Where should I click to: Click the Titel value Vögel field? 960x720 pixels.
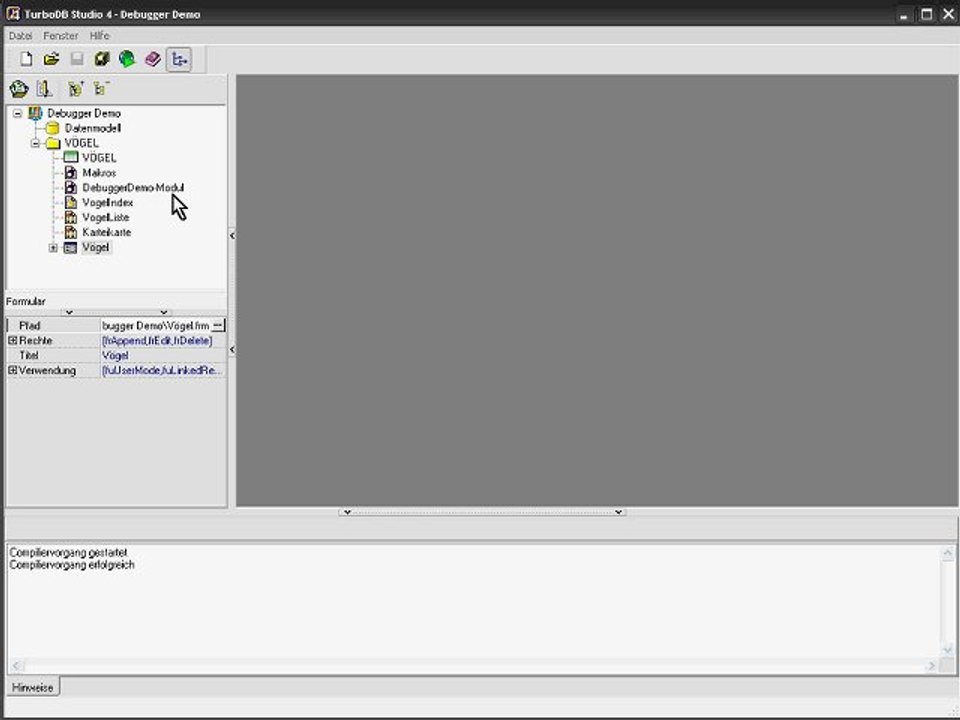point(163,355)
